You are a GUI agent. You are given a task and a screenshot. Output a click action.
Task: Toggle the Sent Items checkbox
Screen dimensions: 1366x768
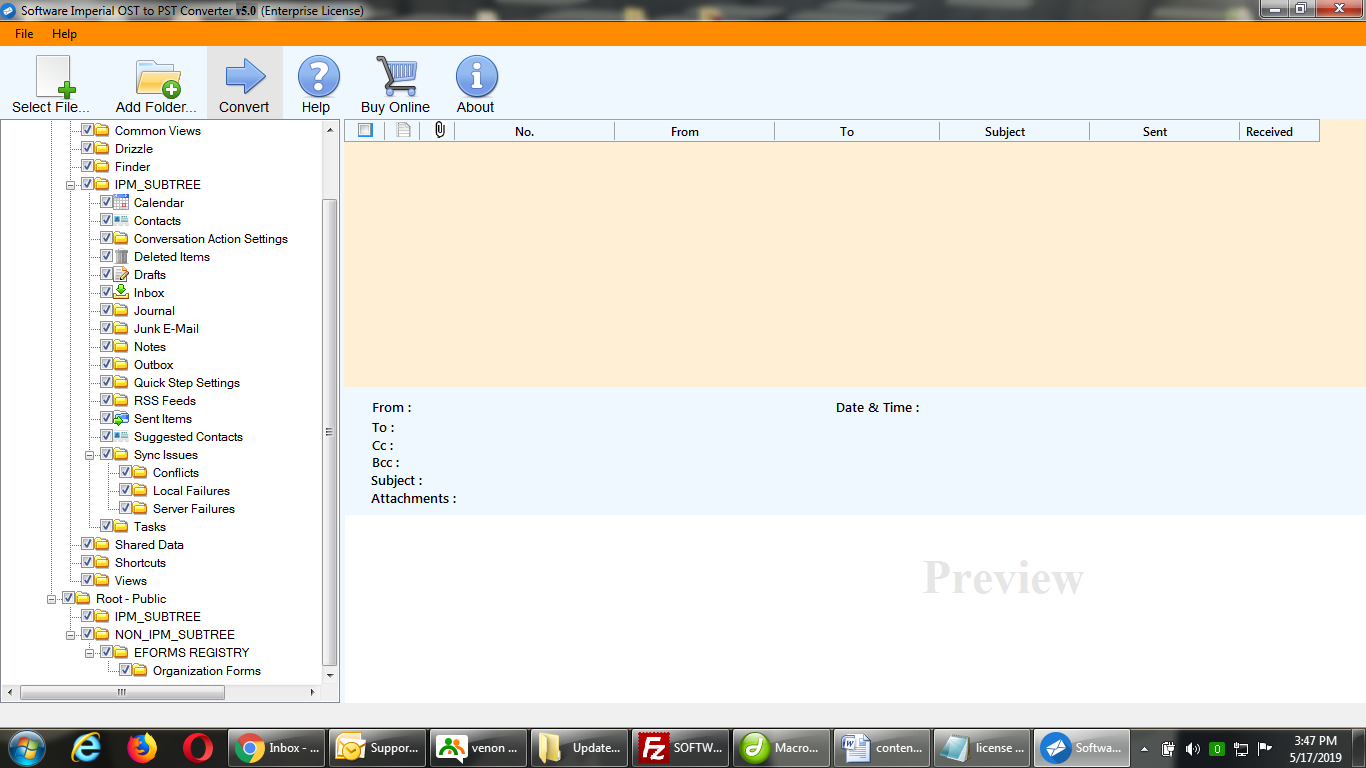coord(106,418)
